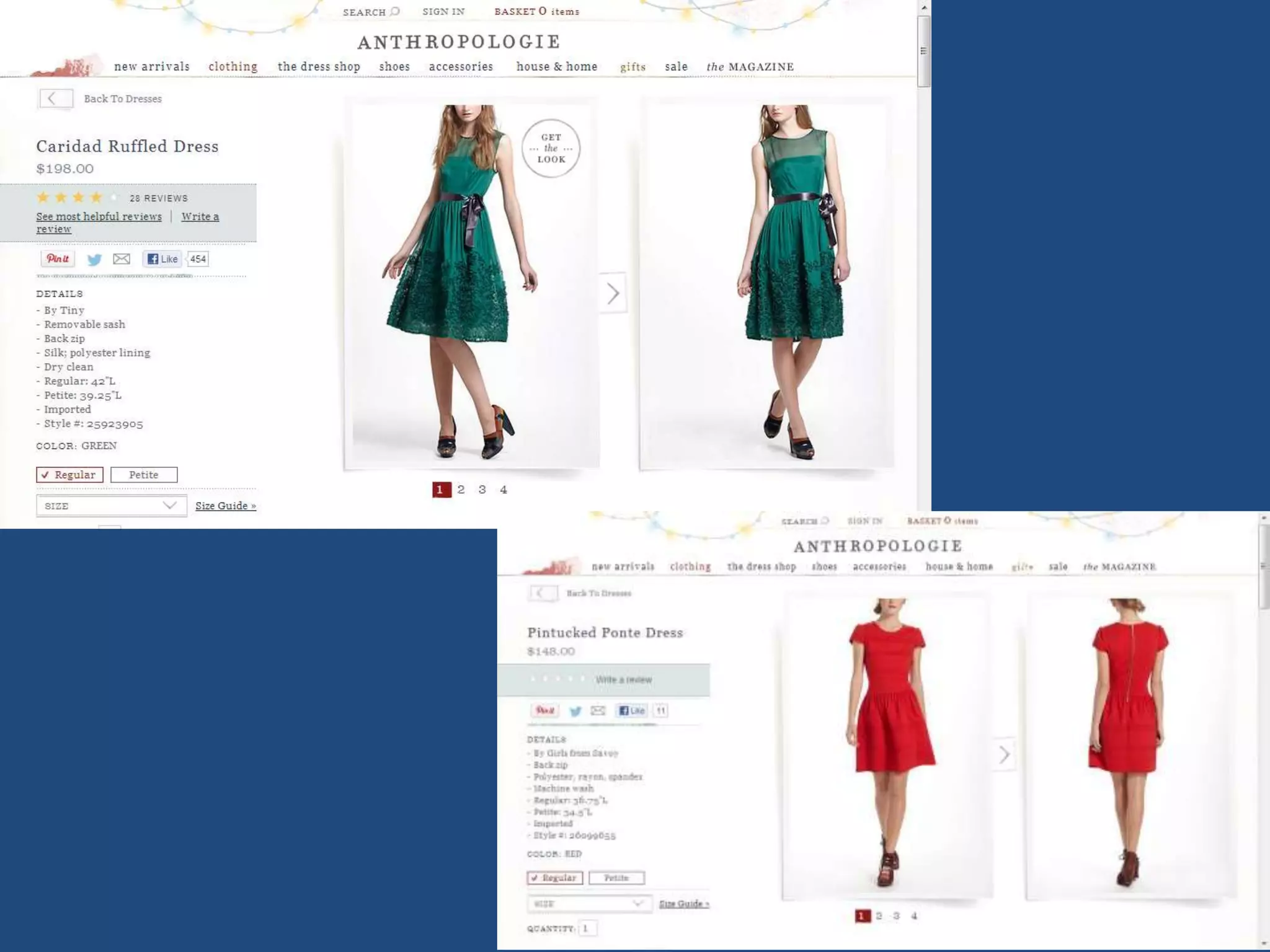The width and height of the screenshot is (1270, 952).
Task: Open the SIZE dropdown for the Pintucked Ponte dress
Action: [589, 904]
